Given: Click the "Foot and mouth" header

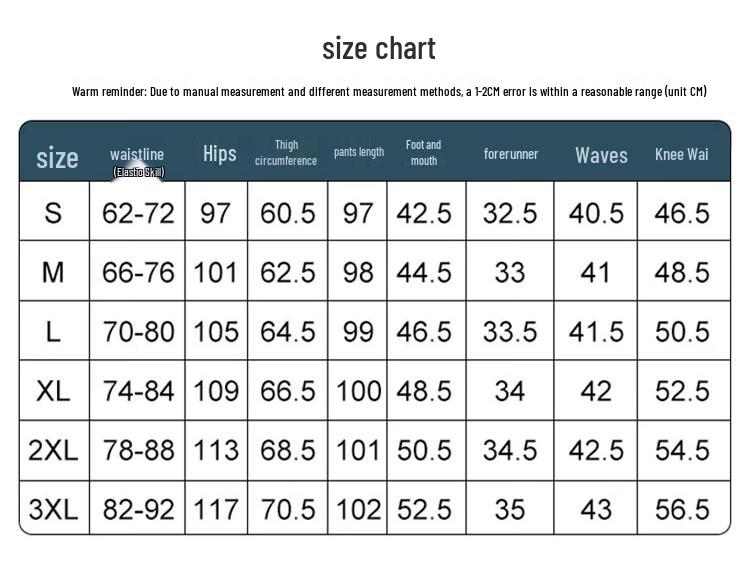Looking at the screenshot, I should (x=424, y=153).
